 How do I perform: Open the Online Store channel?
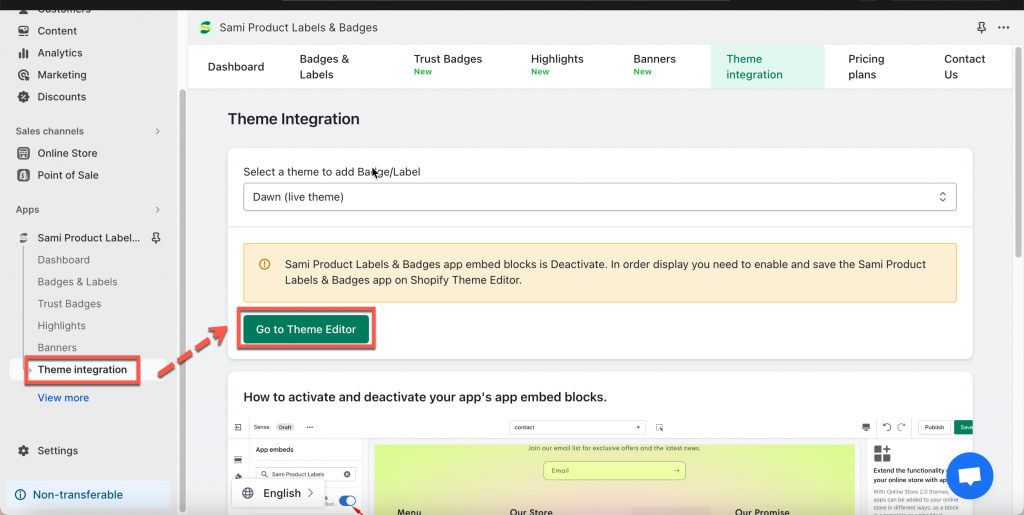click(x=67, y=153)
